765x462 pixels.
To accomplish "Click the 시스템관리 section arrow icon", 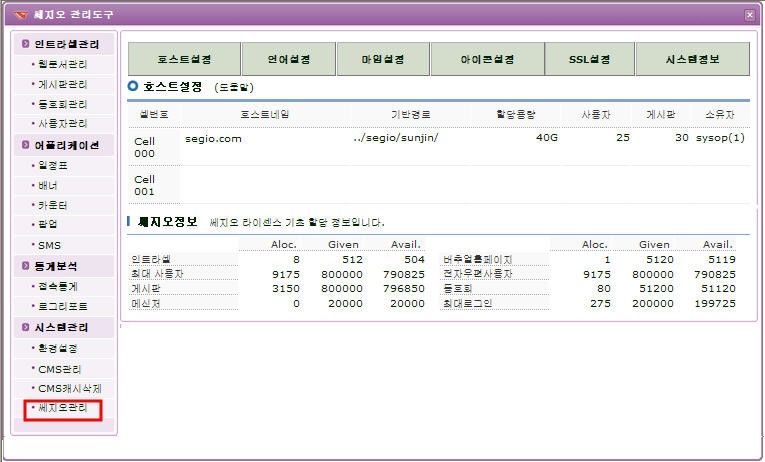I will [24, 327].
